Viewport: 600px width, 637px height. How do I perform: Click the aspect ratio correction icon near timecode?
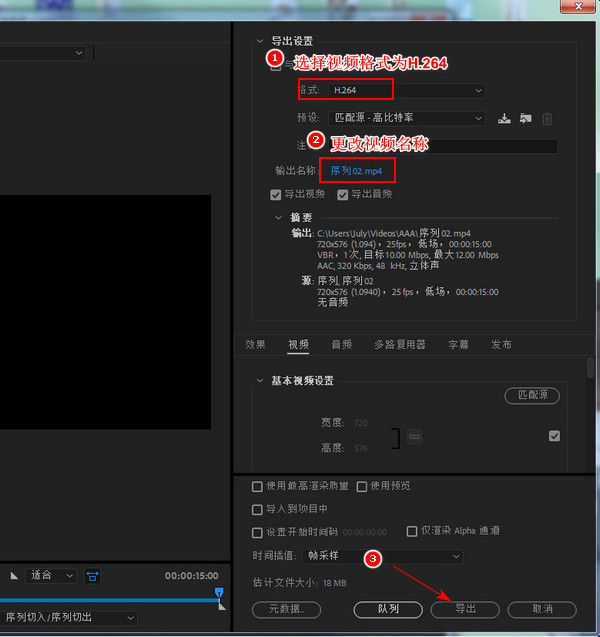[92, 576]
